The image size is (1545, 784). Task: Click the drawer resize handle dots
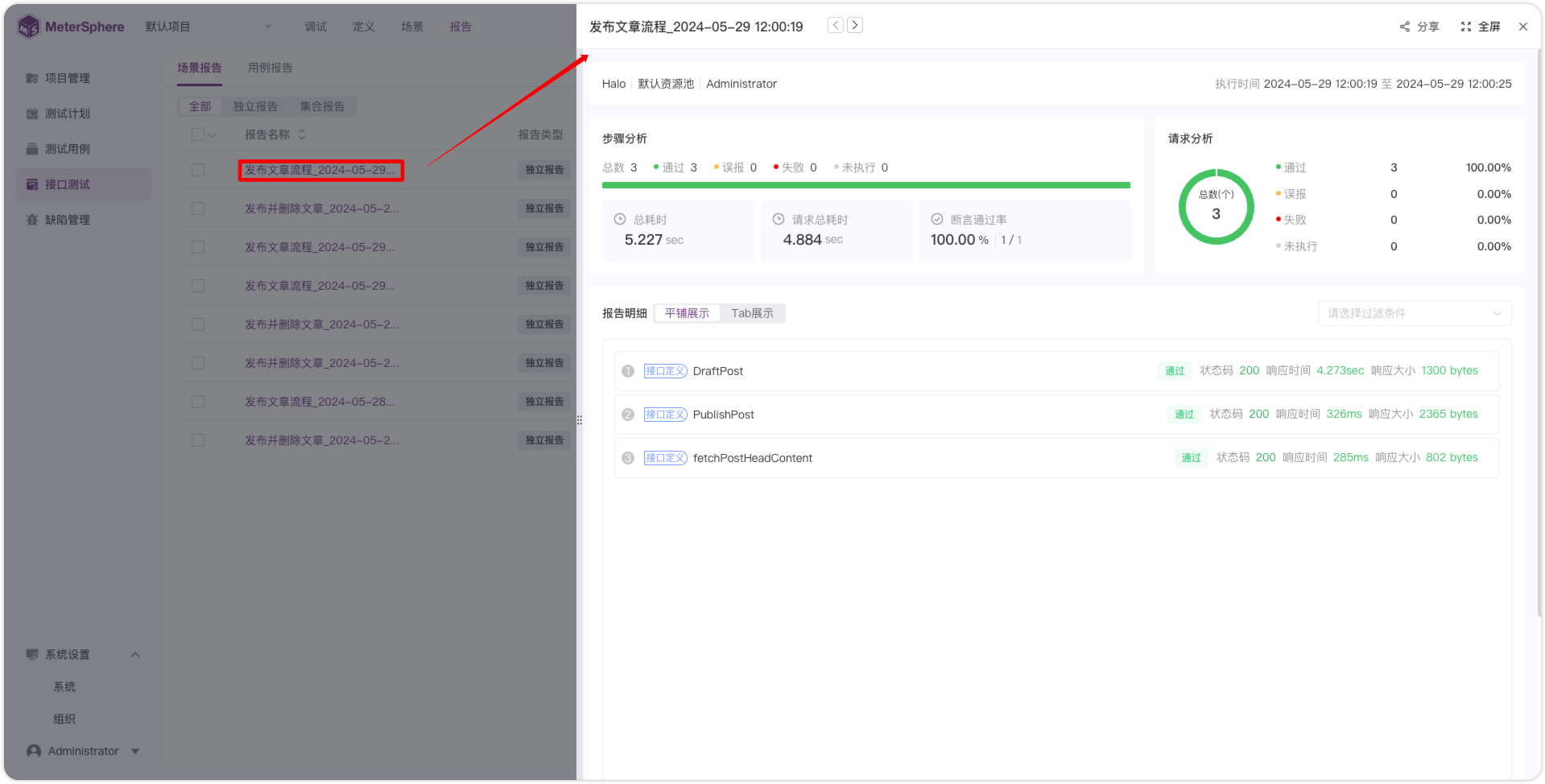pyautogui.click(x=579, y=420)
